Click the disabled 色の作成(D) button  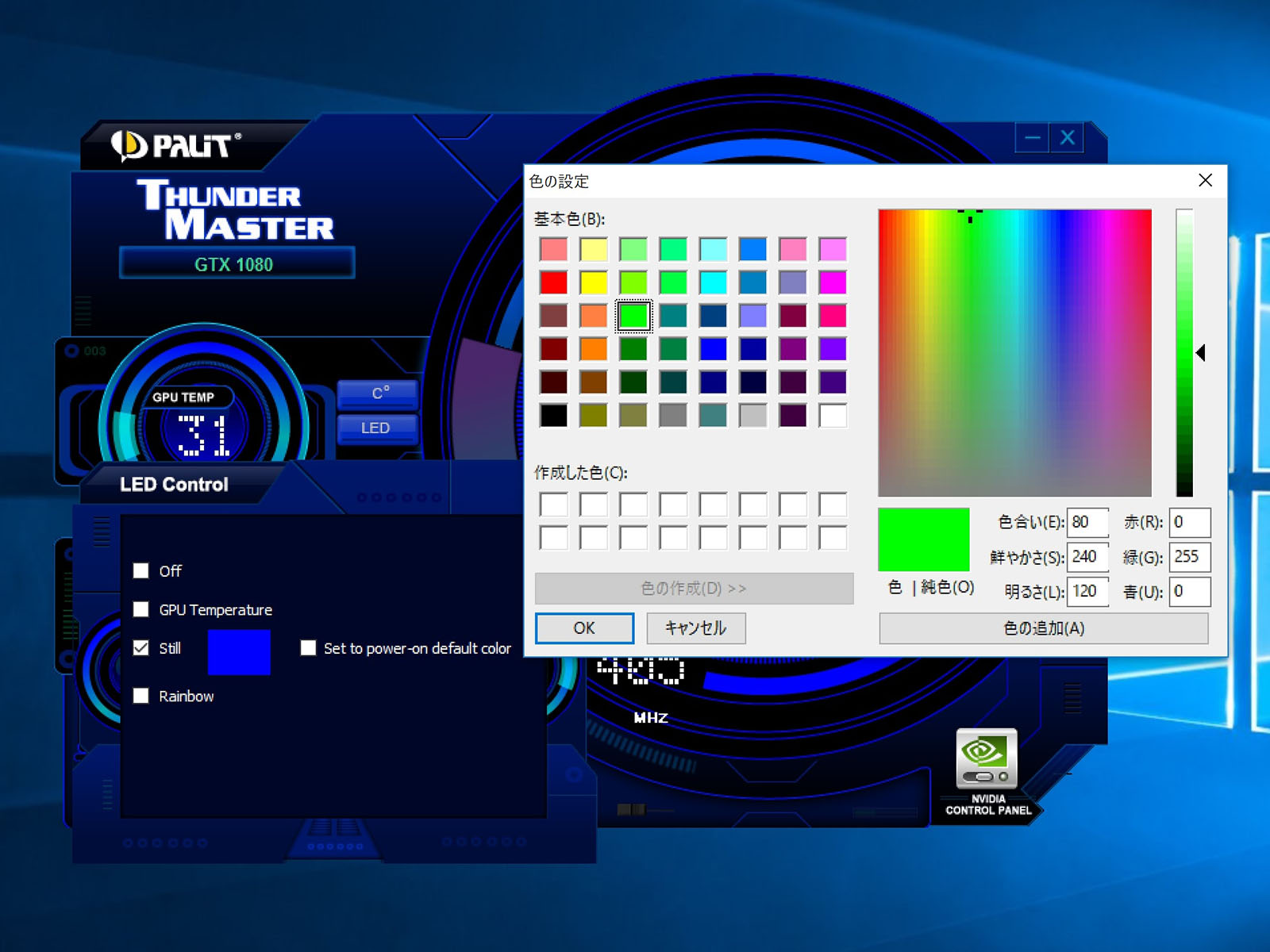coord(694,588)
